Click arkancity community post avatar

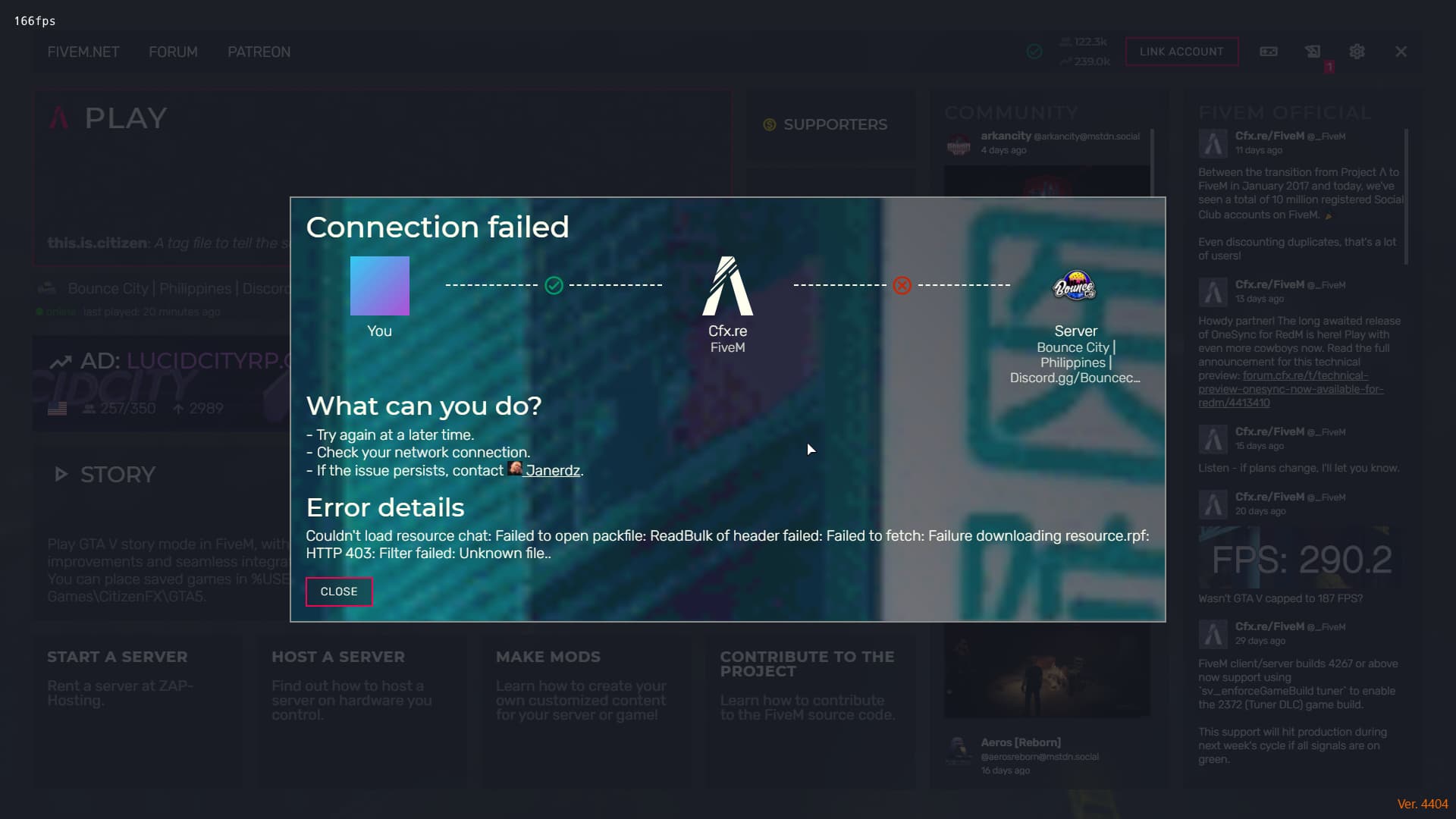pyautogui.click(x=959, y=143)
